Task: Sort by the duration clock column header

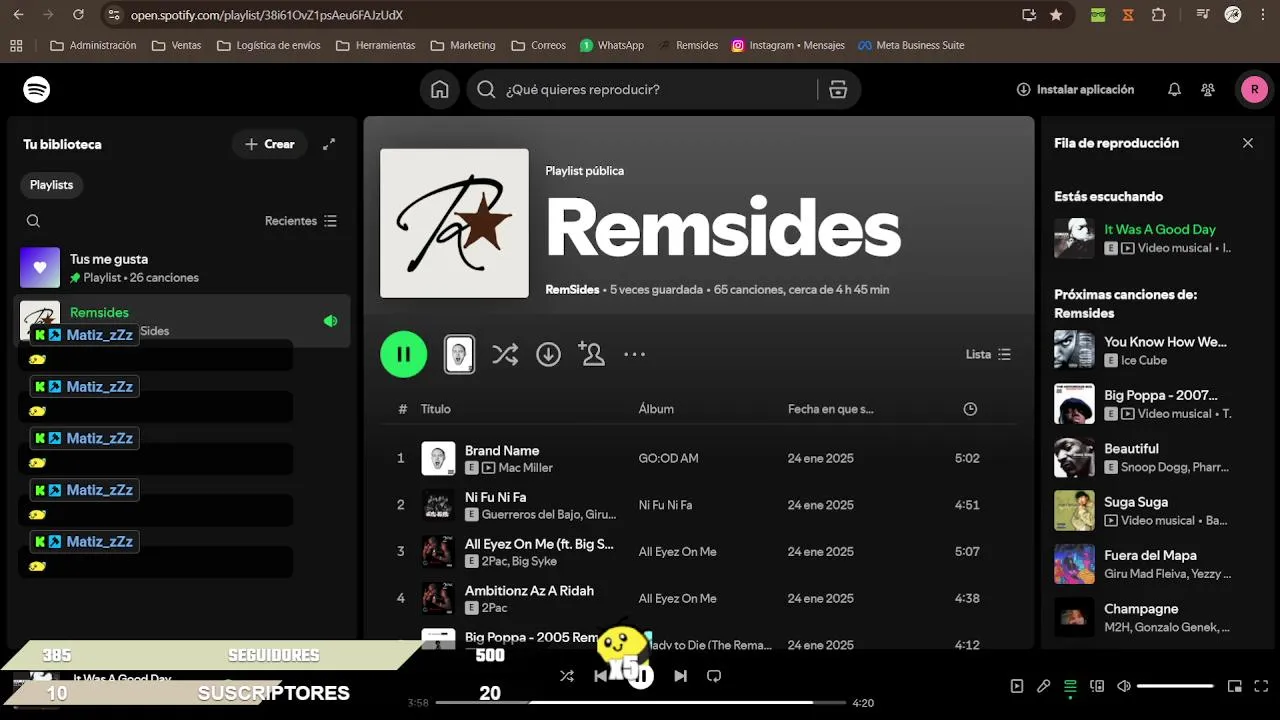Action: point(970,409)
